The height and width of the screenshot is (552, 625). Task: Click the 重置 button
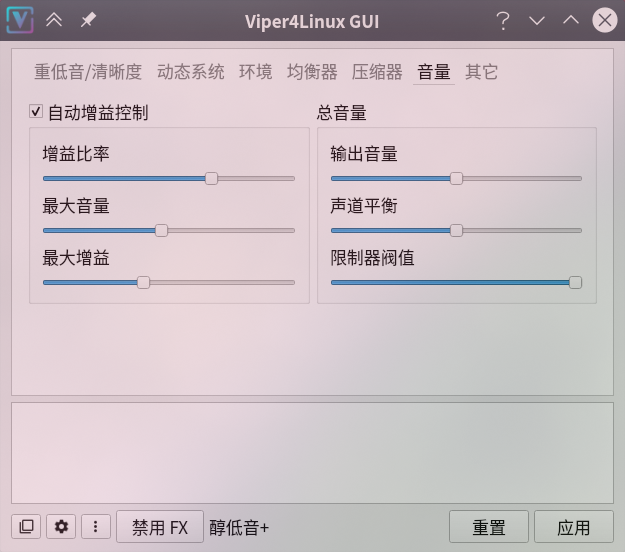(489, 527)
